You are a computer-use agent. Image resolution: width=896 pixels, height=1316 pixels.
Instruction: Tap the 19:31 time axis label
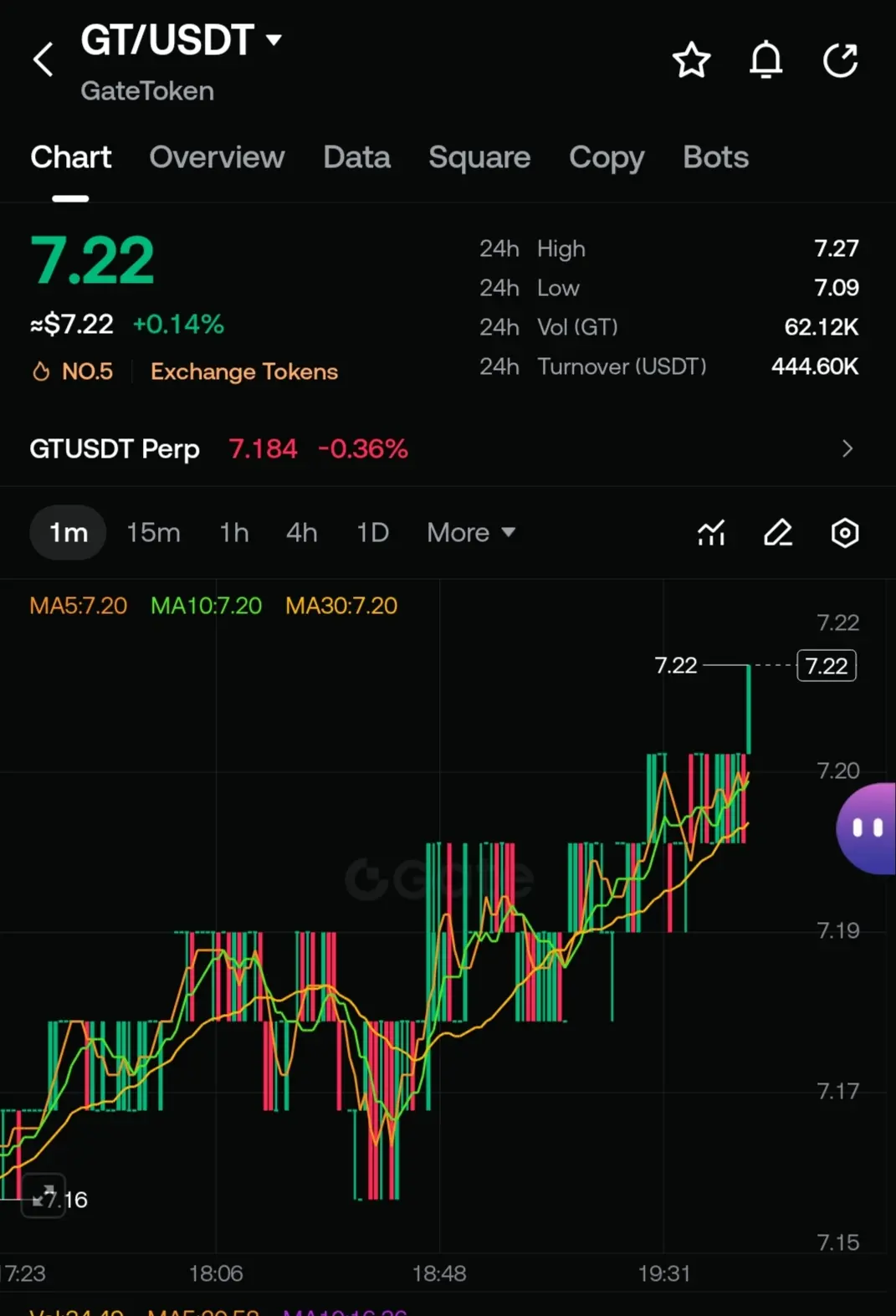(x=664, y=1273)
